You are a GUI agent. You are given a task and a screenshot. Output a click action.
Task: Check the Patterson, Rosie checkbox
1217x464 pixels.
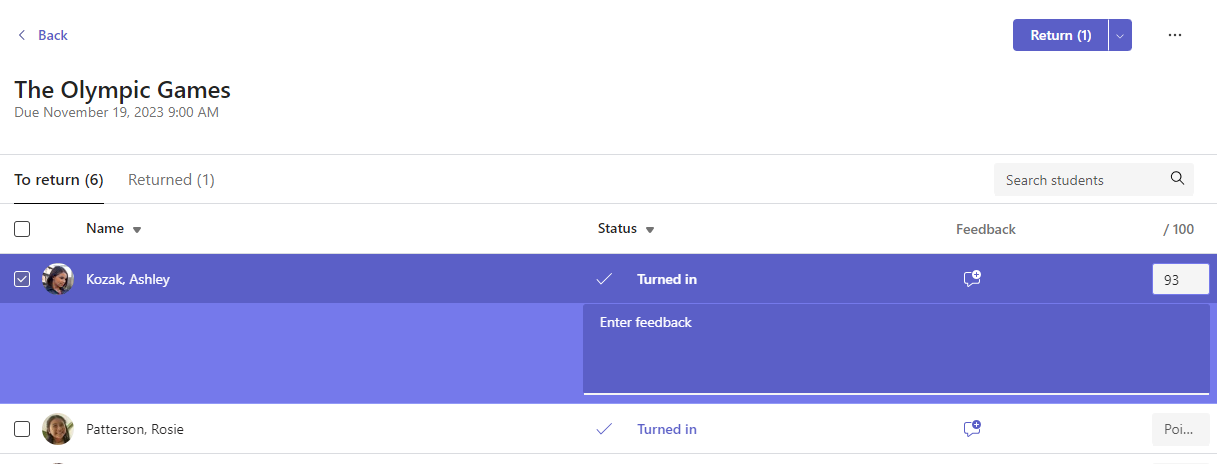point(22,429)
